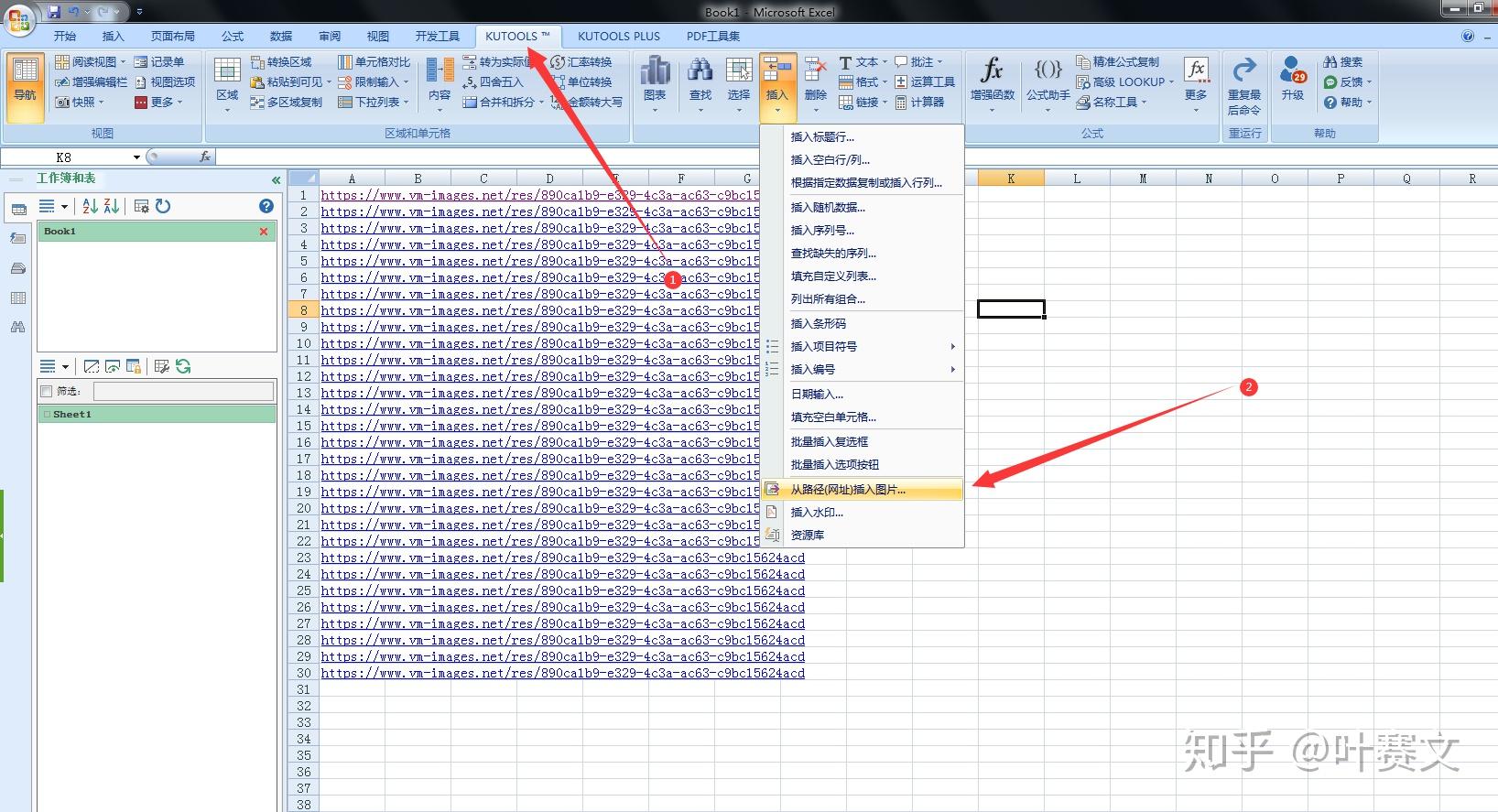The height and width of the screenshot is (812, 1498).
Task: Switch to find-and-replace binoculars pane tab
Action: 17,327
